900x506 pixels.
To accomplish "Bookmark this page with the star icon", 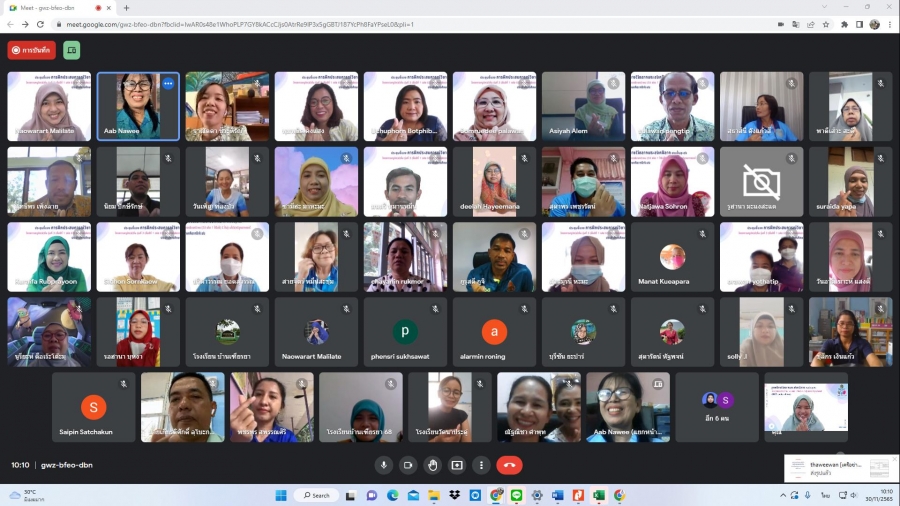I will point(826,24).
